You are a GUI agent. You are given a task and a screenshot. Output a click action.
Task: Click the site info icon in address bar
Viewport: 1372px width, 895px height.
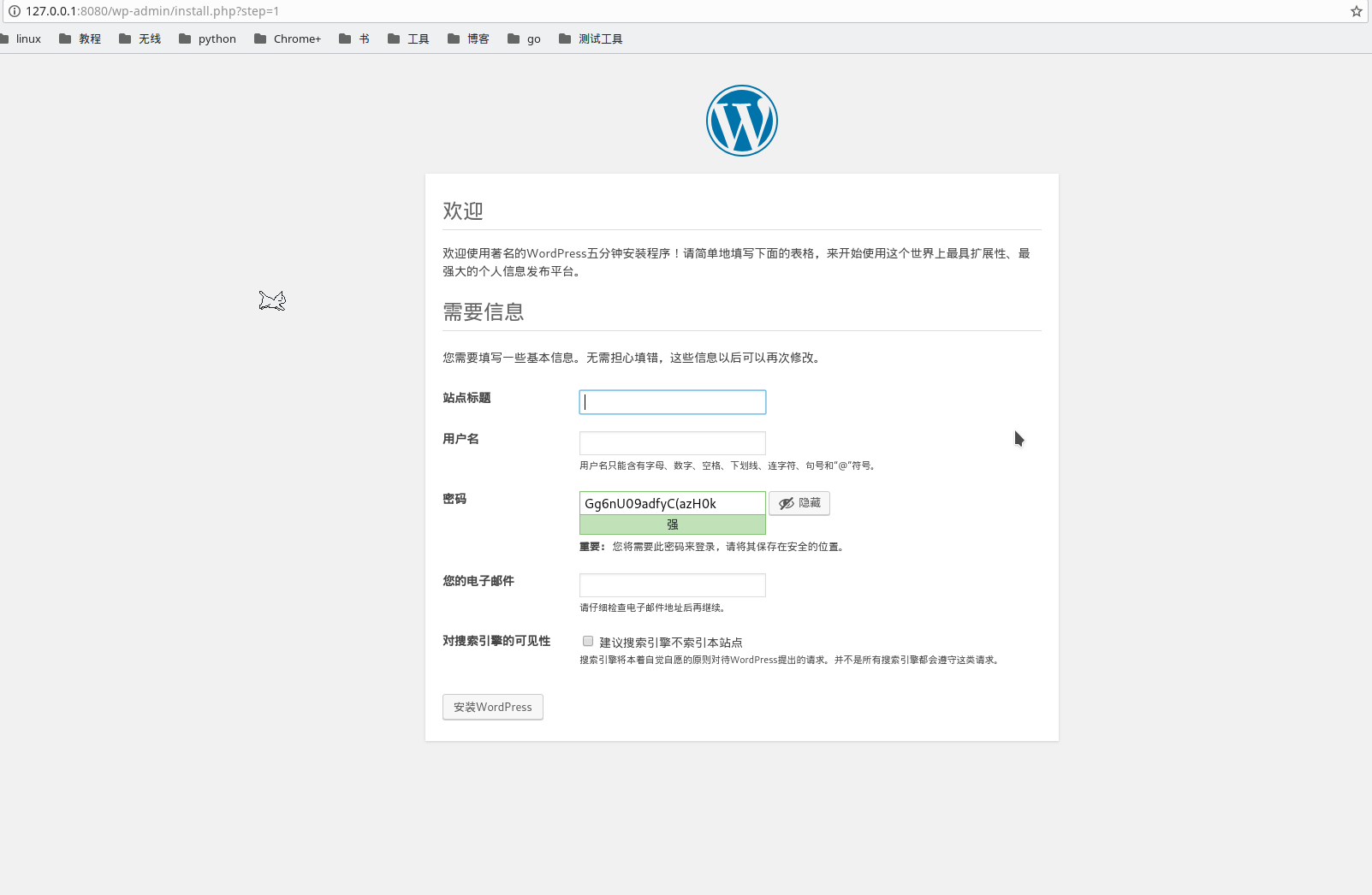coord(14,11)
